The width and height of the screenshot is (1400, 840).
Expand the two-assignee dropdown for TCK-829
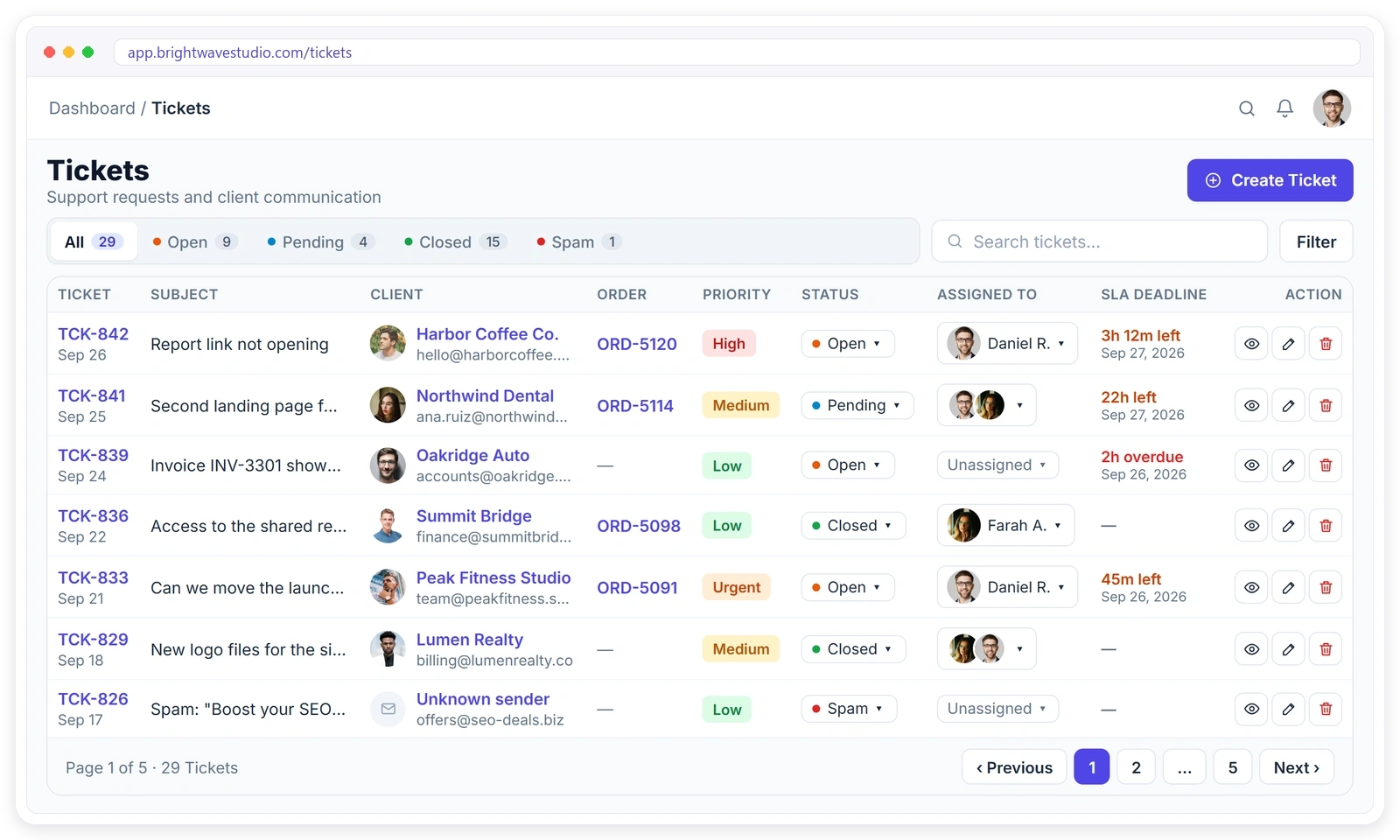(x=986, y=649)
